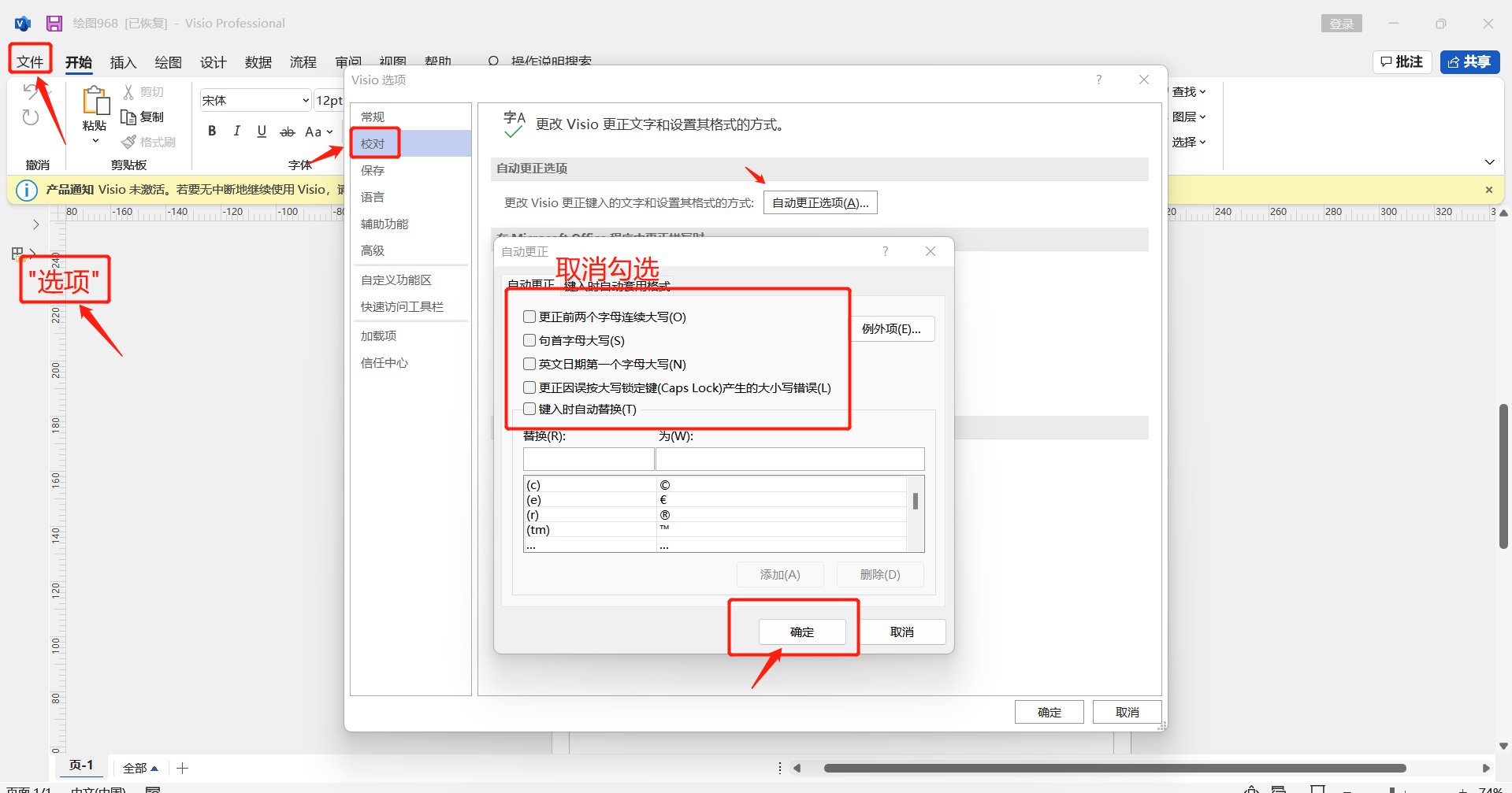Open the 图层 layers dropdown
The height and width of the screenshot is (793, 1512).
click(x=1189, y=117)
